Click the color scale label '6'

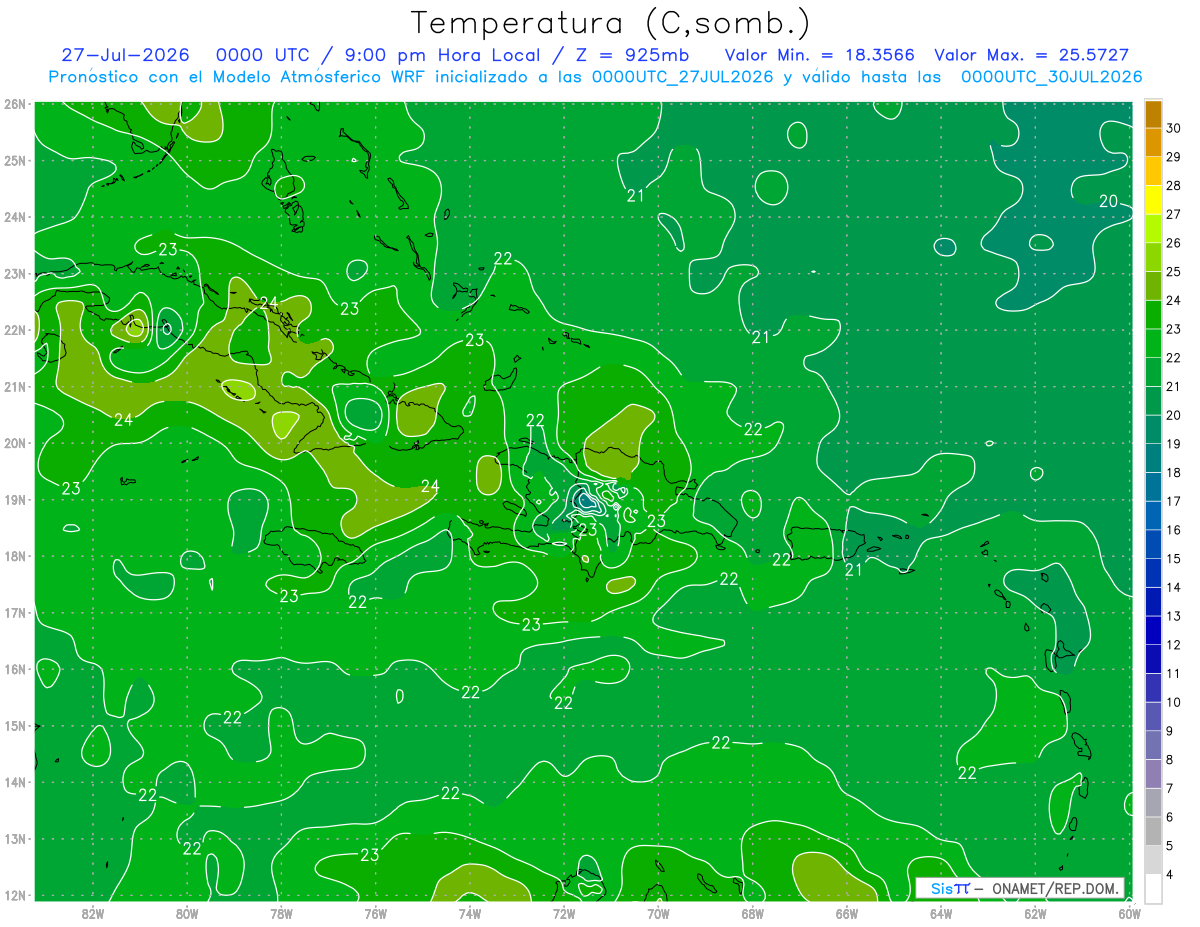1170,817
